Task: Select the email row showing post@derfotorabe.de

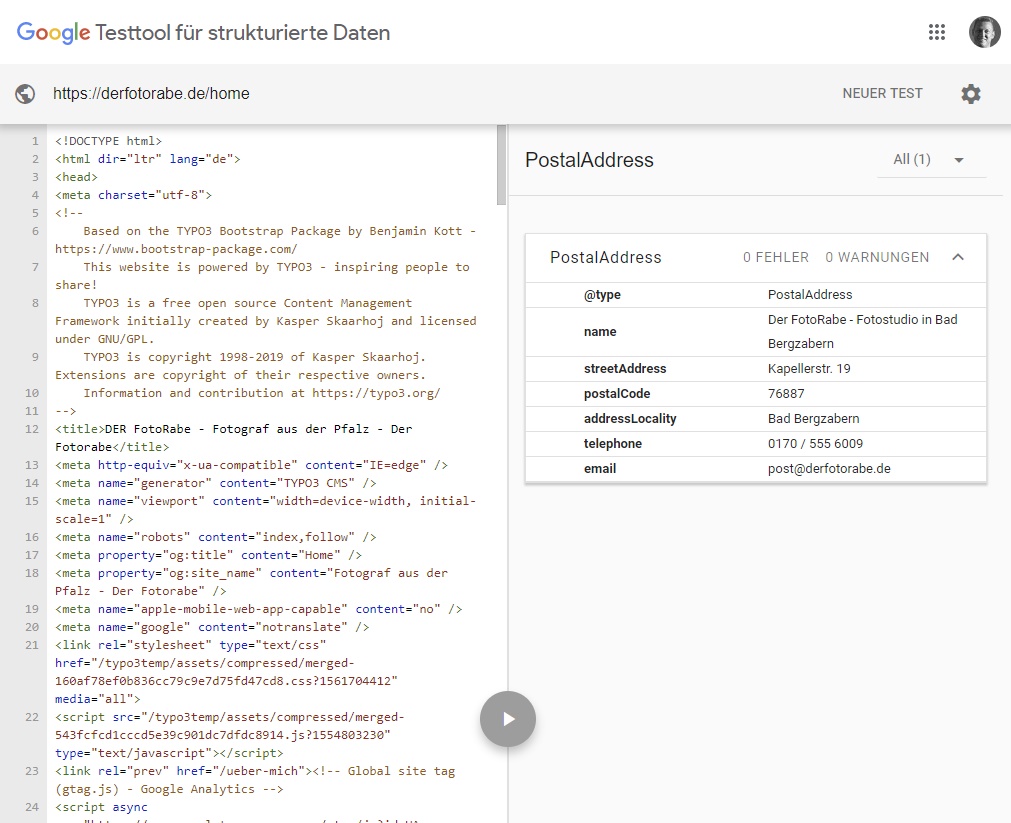Action: coord(755,468)
